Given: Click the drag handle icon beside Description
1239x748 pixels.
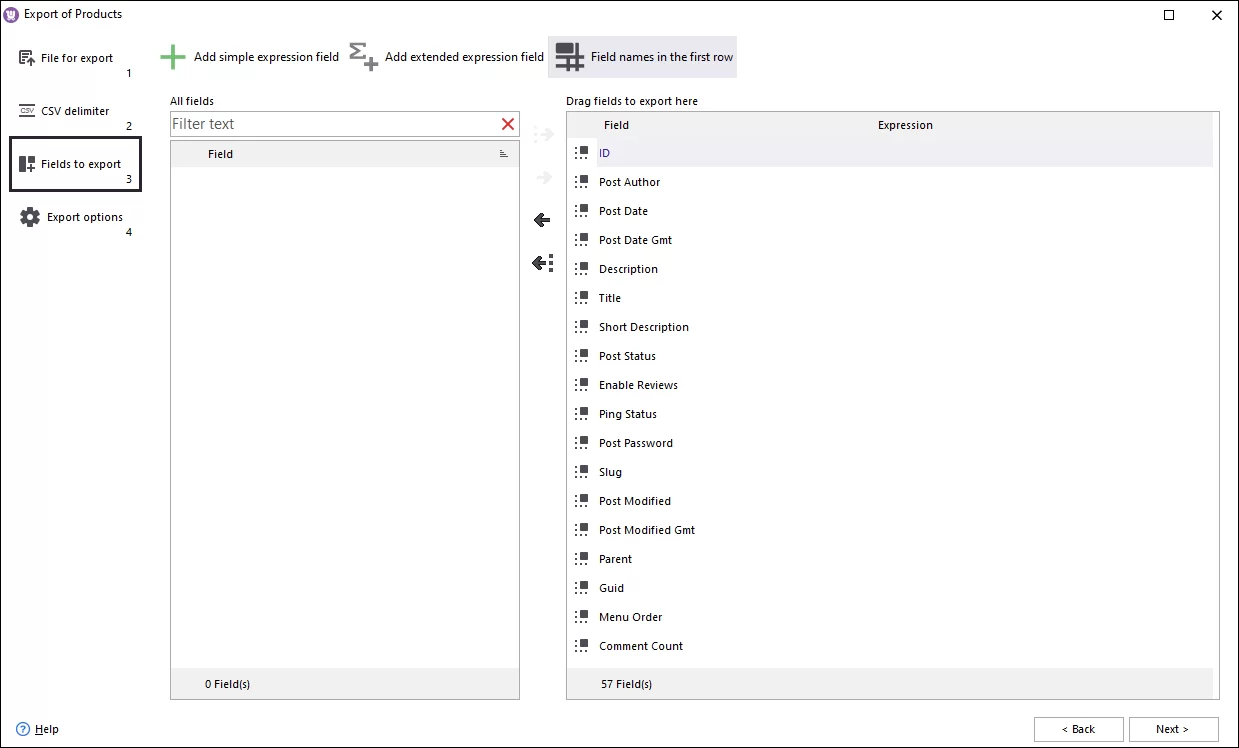Looking at the screenshot, I should [x=581, y=268].
